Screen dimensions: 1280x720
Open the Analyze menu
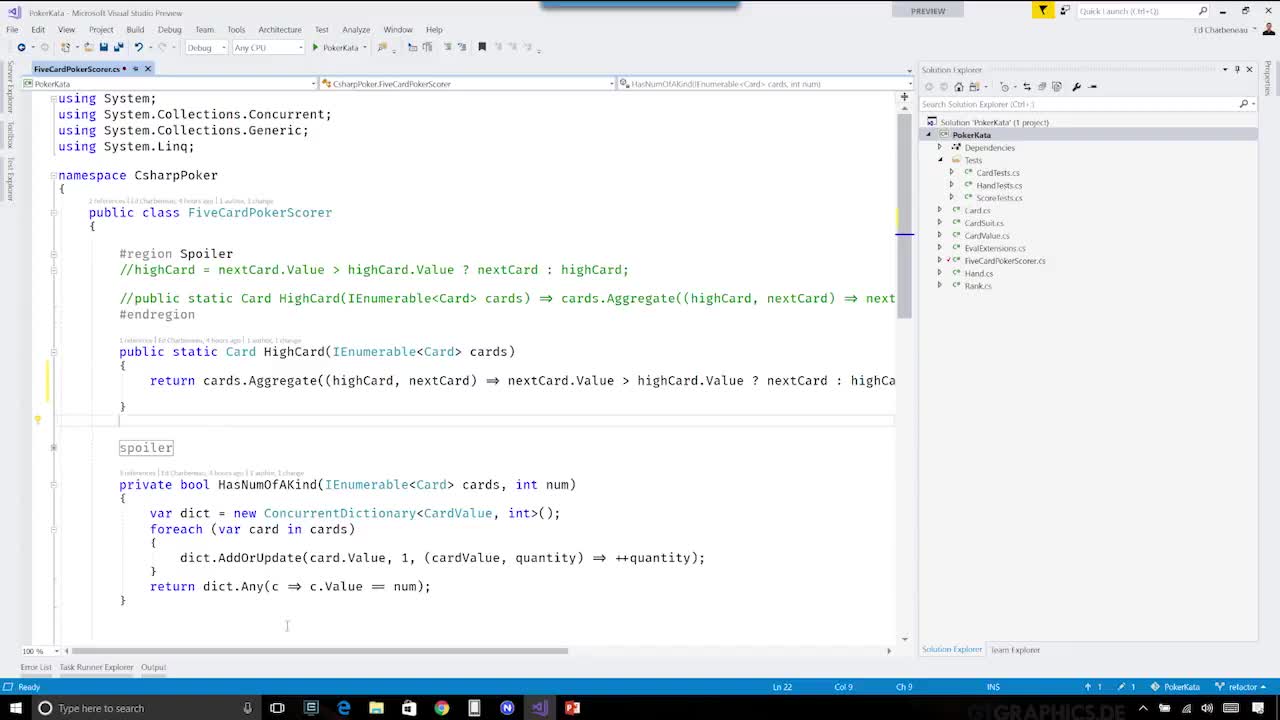tap(355, 29)
